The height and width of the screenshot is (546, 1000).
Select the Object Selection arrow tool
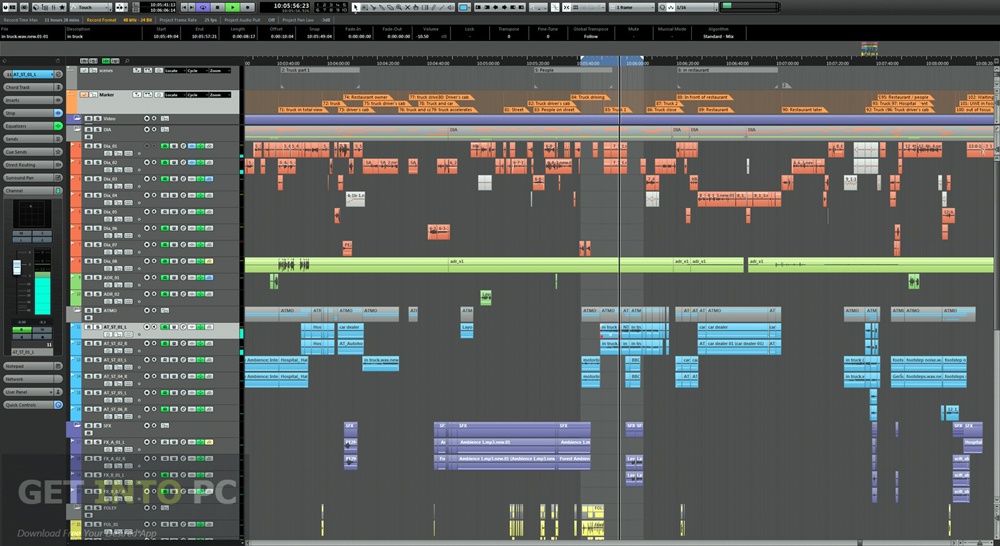coord(356,7)
